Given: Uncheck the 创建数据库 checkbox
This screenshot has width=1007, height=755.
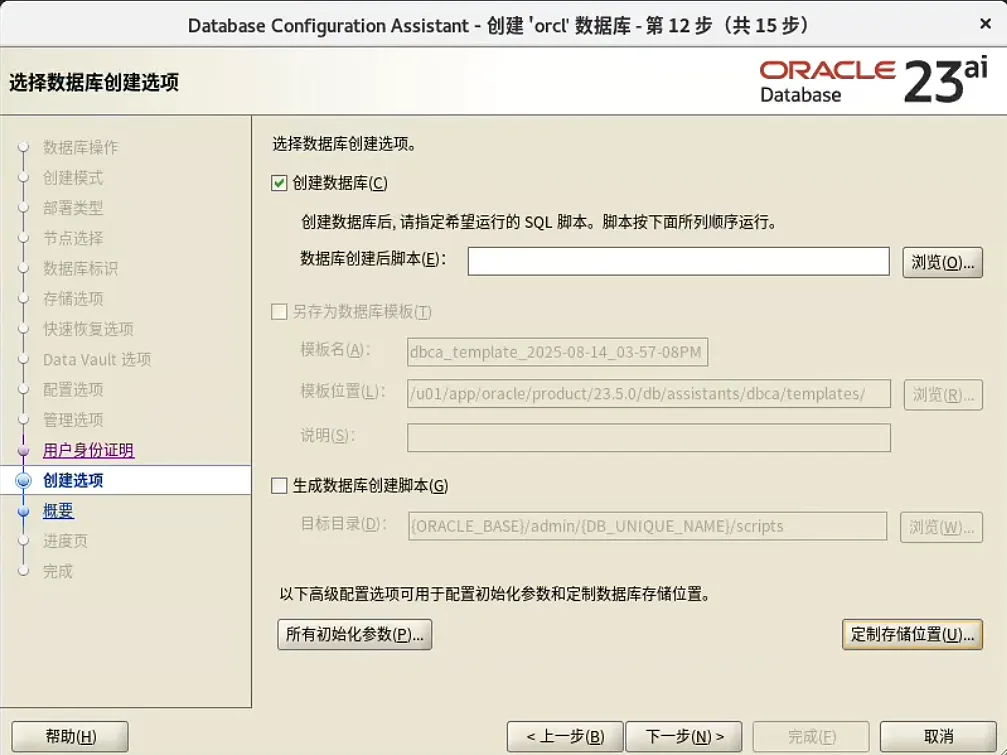Looking at the screenshot, I should 281,183.
